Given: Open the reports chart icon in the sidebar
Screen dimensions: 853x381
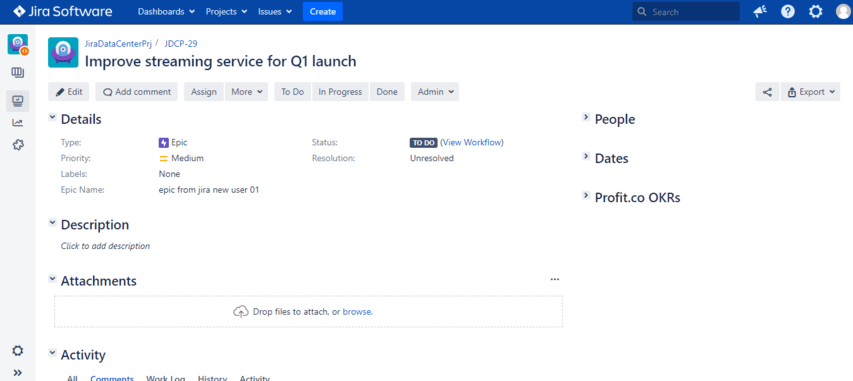Looking at the screenshot, I should [x=17, y=123].
